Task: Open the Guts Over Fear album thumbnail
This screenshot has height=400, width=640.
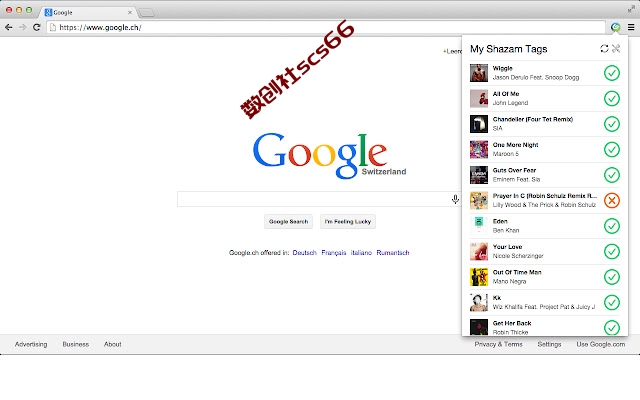Action: click(x=479, y=175)
